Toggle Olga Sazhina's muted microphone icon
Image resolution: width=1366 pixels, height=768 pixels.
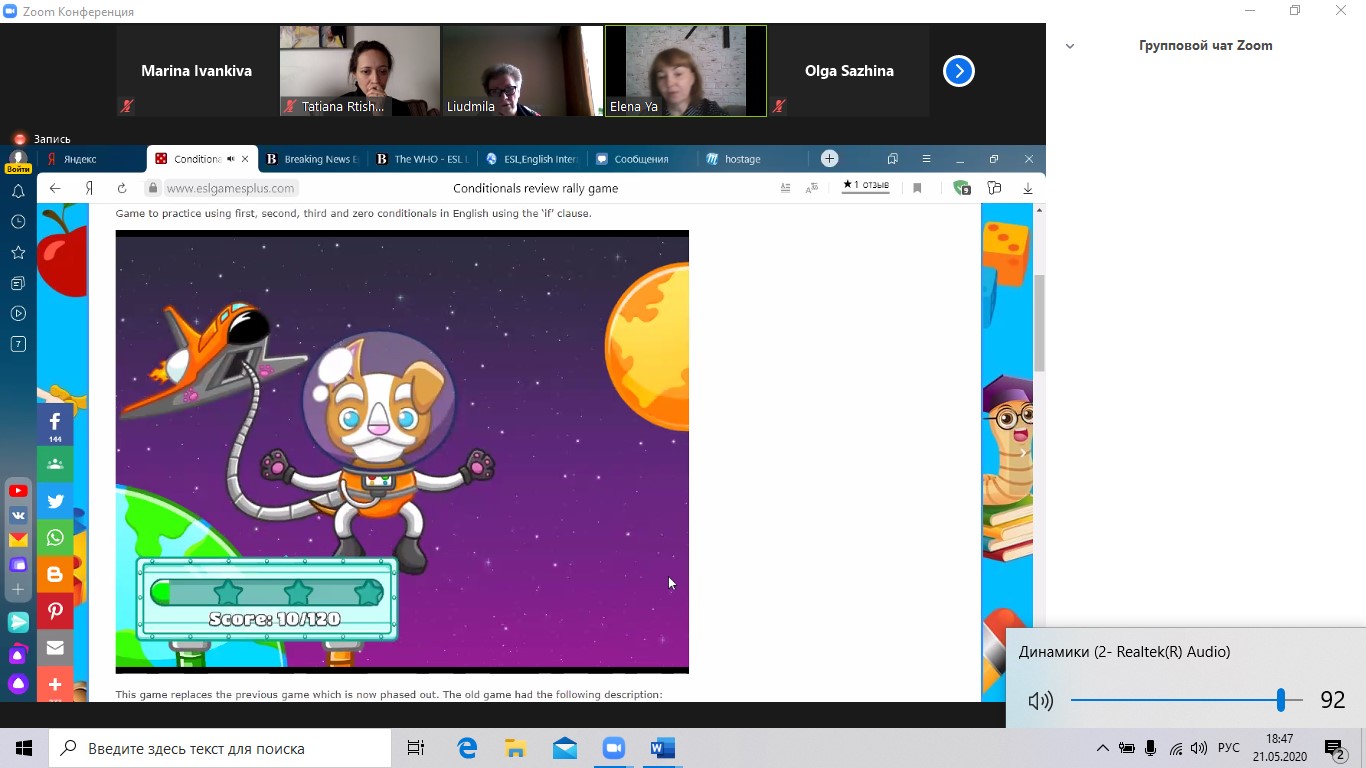[x=779, y=106]
